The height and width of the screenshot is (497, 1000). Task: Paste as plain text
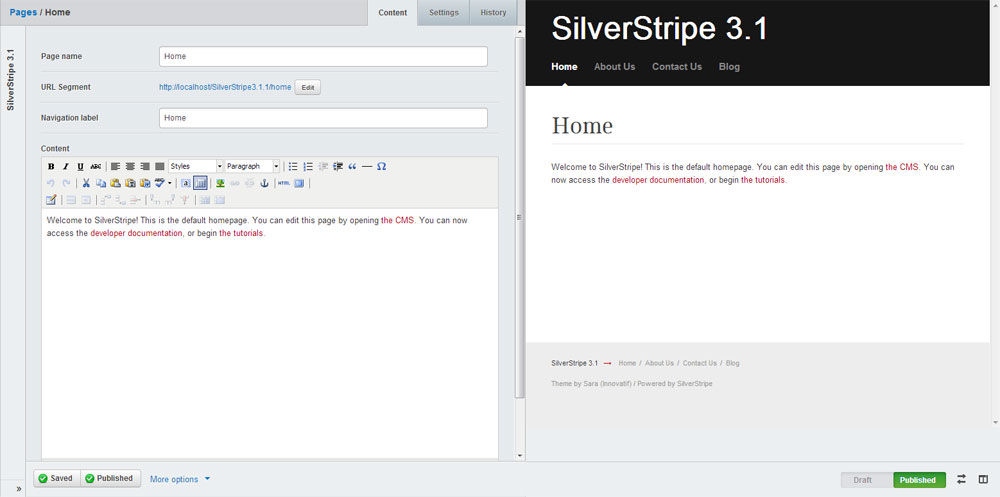tap(131, 183)
